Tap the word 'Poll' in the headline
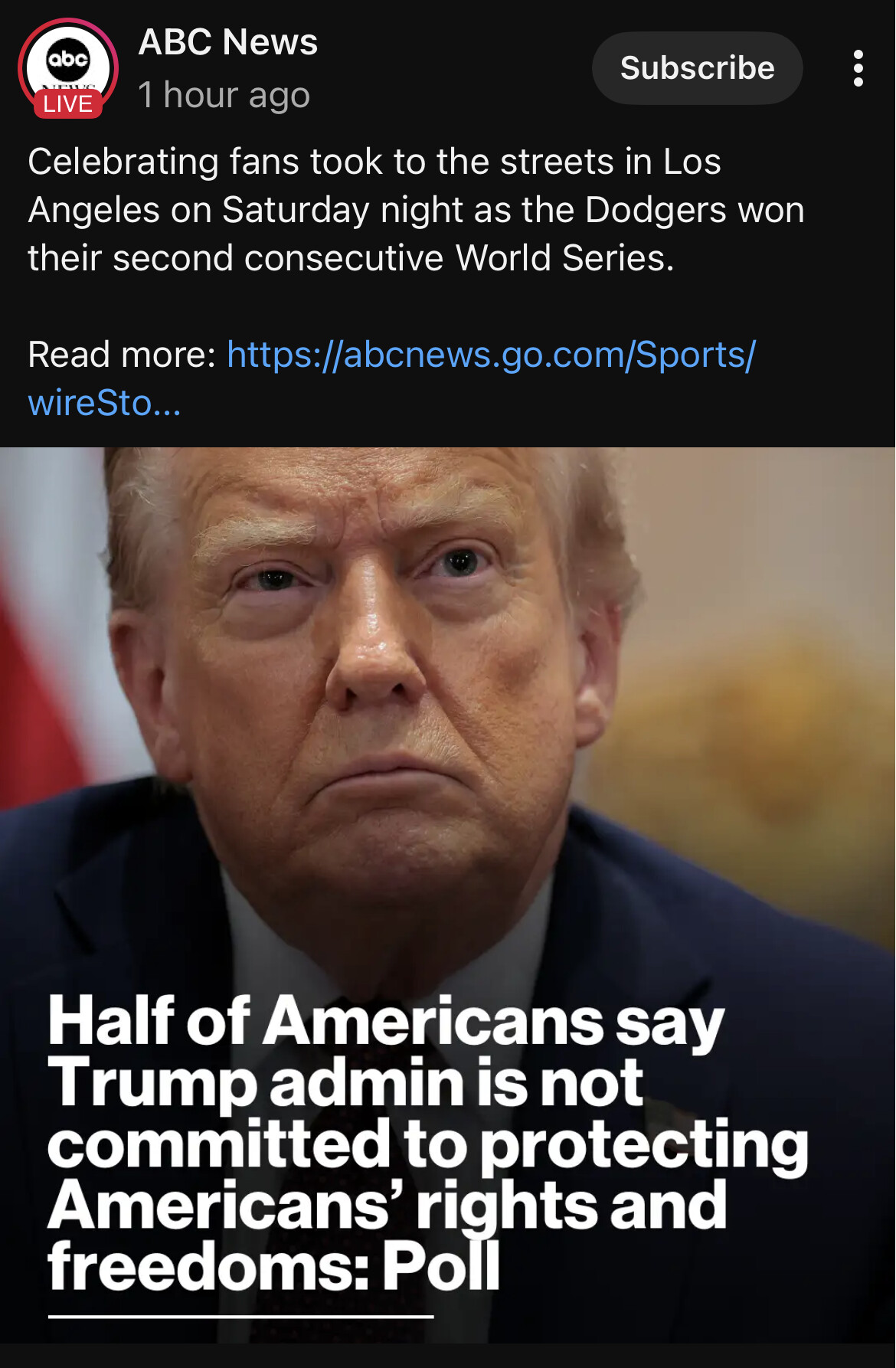 (x=441, y=1266)
